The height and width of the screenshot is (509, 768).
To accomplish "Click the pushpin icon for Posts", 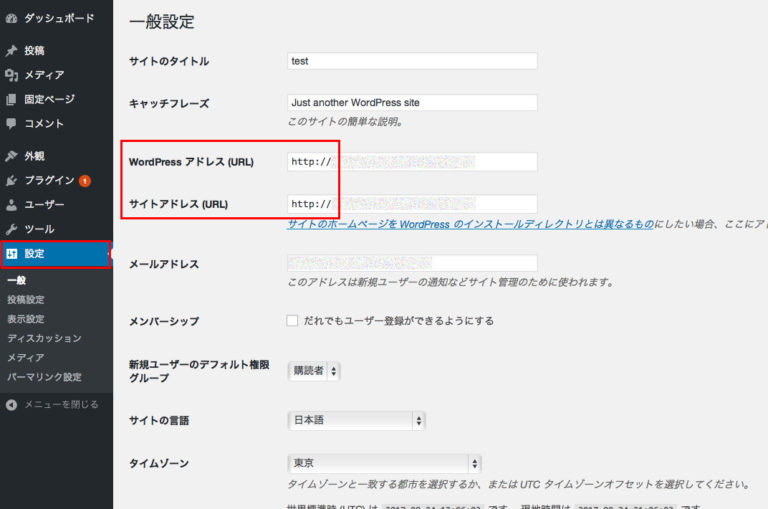I will click(x=11, y=50).
